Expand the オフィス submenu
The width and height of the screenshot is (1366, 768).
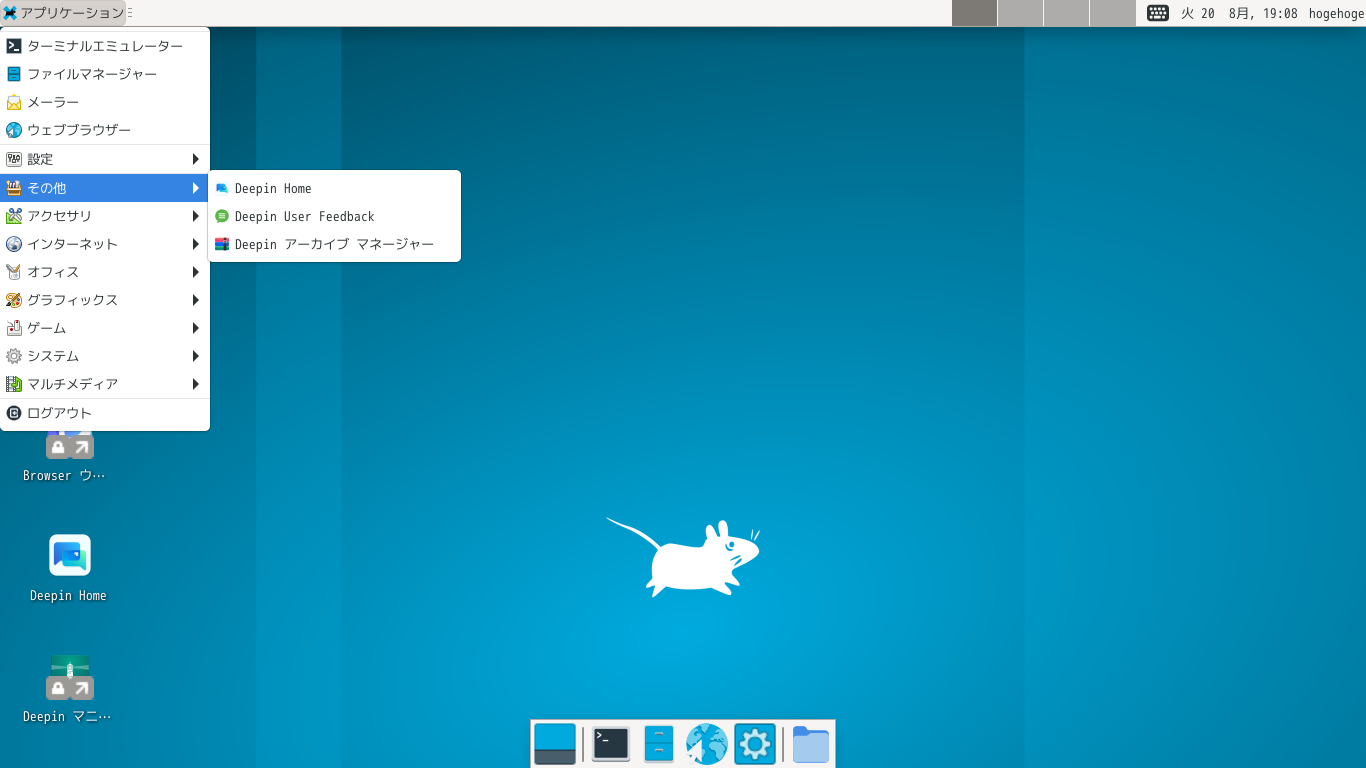click(105, 272)
